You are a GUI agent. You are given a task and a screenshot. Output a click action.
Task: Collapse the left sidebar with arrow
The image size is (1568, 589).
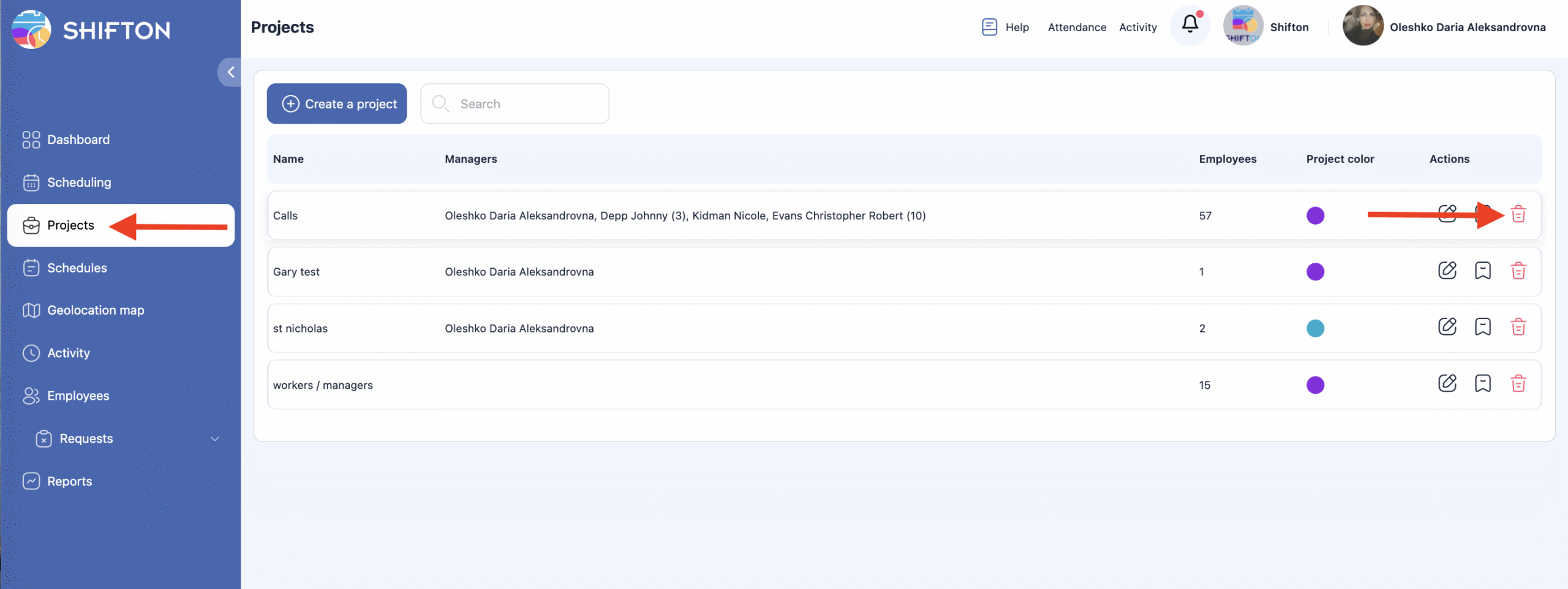pyautogui.click(x=230, y=72)
